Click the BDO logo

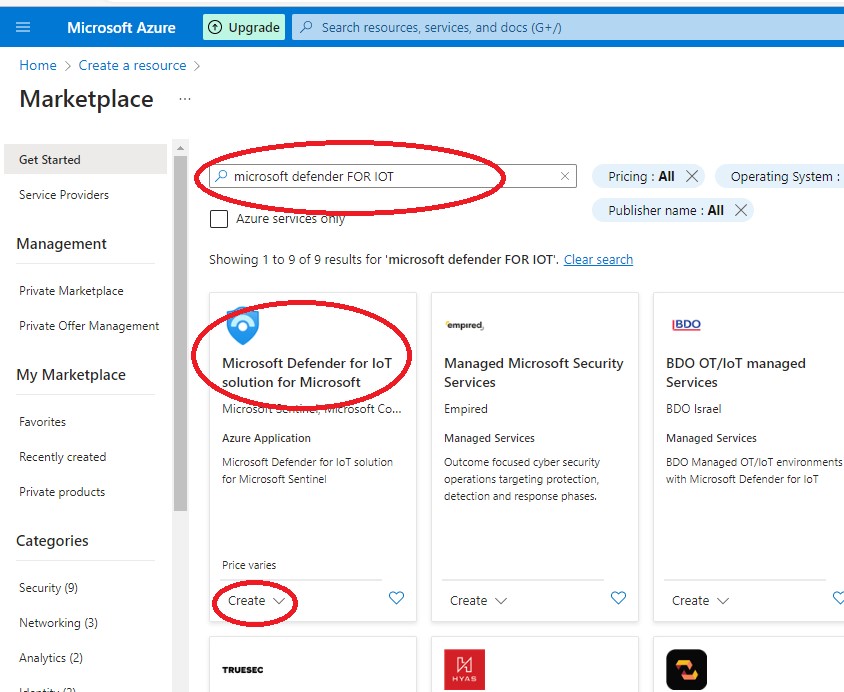point(686,324)
